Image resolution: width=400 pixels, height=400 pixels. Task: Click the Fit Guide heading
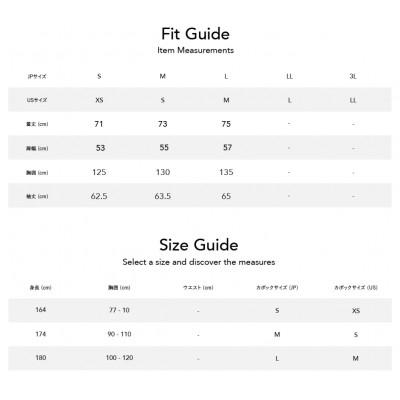[x=195, y=34]
